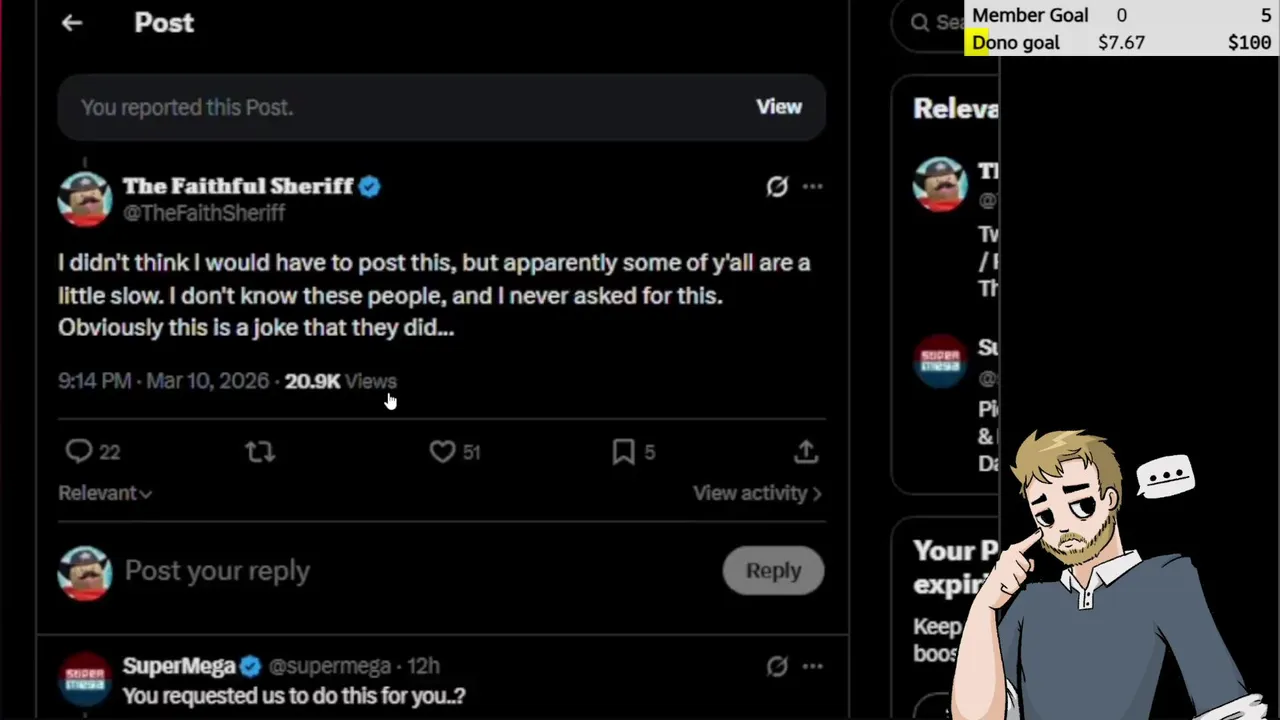Click the back arrow beside Post
The height and width of the screenshot is (720, 1280).
coord(71,23)
